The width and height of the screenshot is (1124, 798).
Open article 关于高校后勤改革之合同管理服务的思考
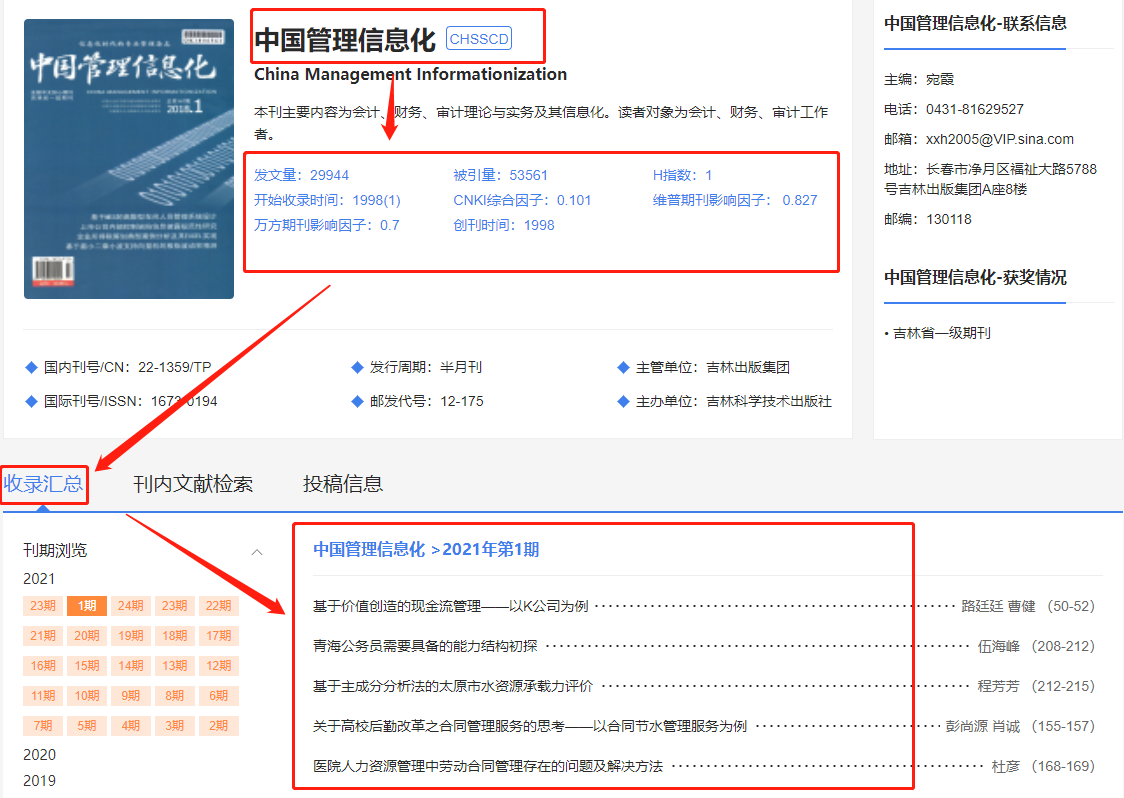pyautogui.click(x=530, y=727)
